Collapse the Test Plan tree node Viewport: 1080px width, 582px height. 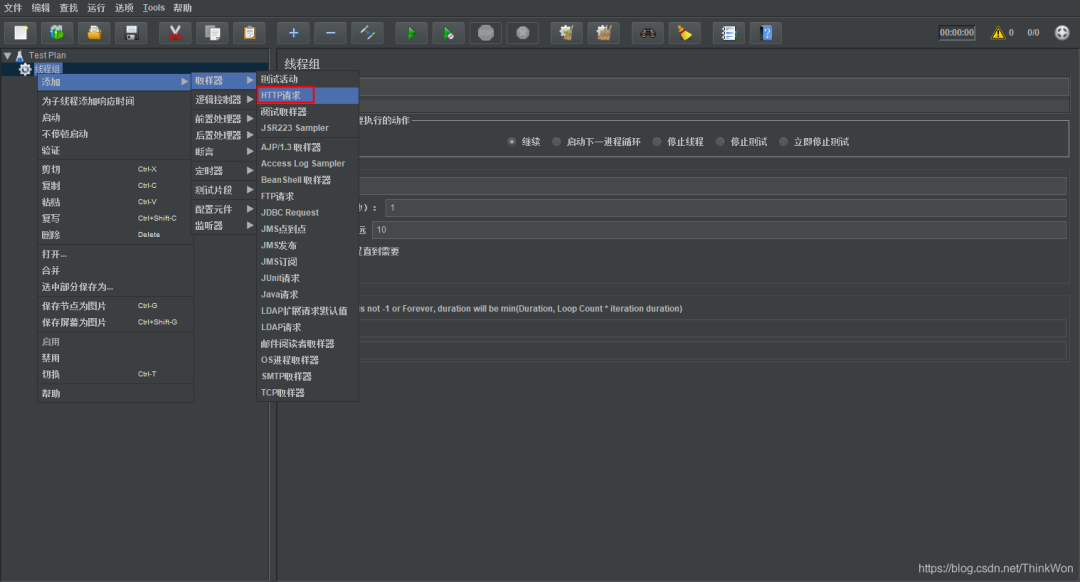[8, 55]
